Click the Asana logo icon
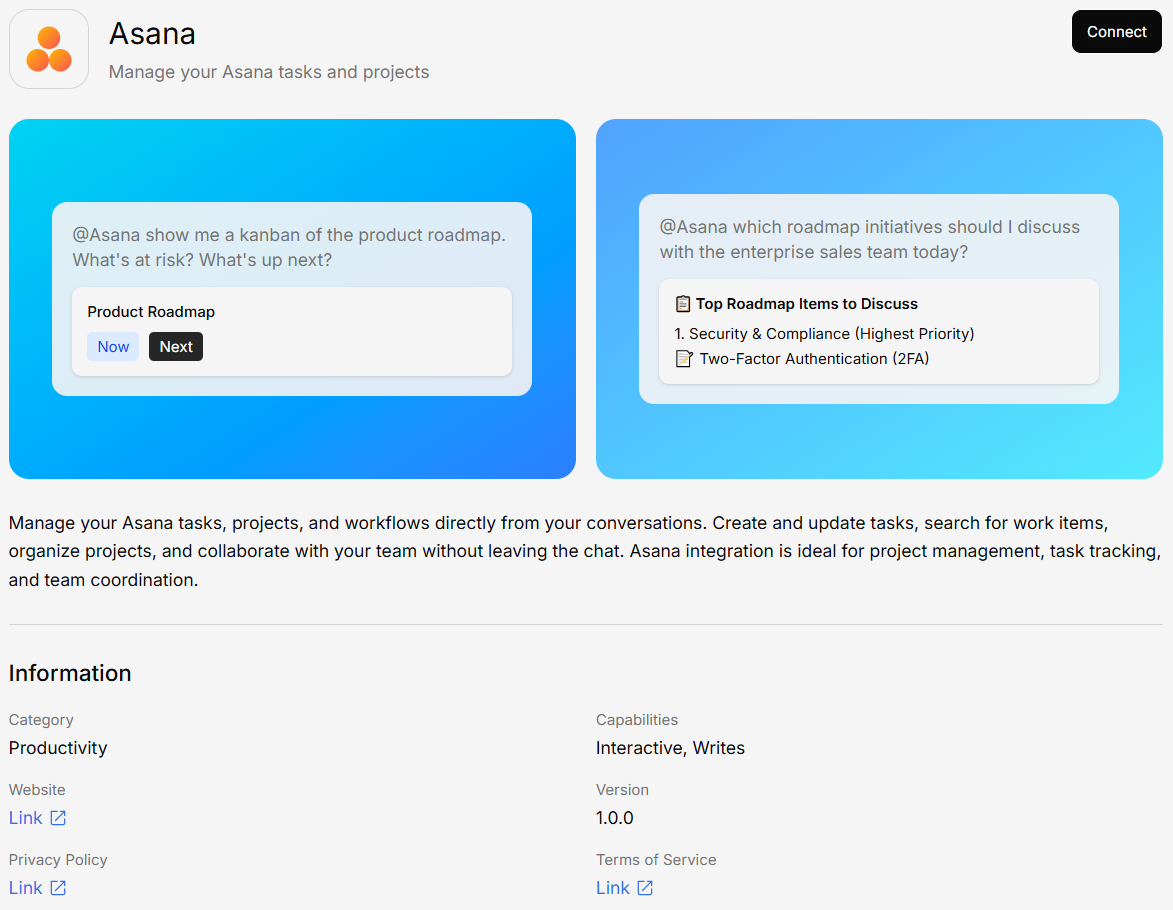Image resolution: width=1173 pixels, height=910 pixels. pyautogui.click(x=49, y=49)
